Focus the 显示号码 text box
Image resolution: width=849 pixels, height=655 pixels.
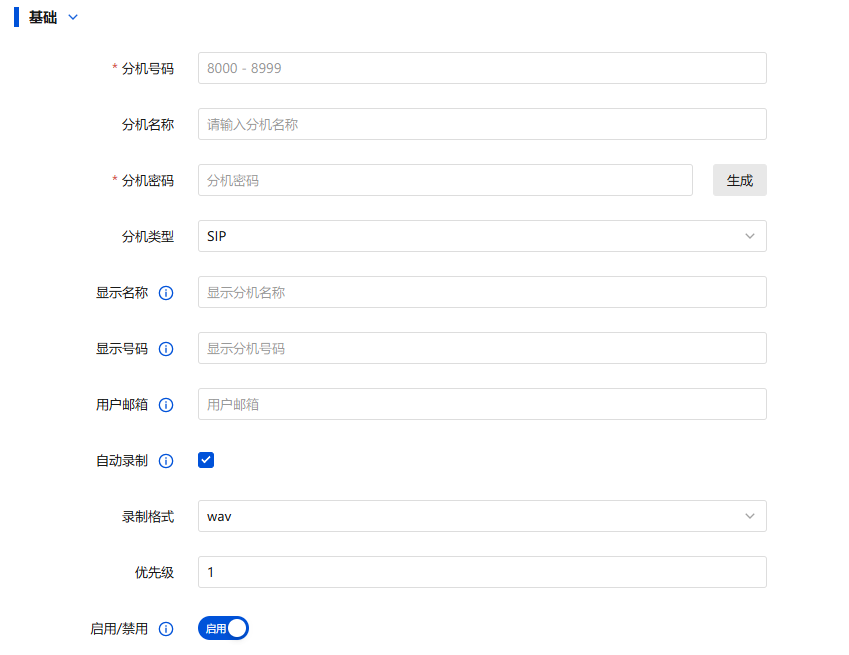click(482, 348)
